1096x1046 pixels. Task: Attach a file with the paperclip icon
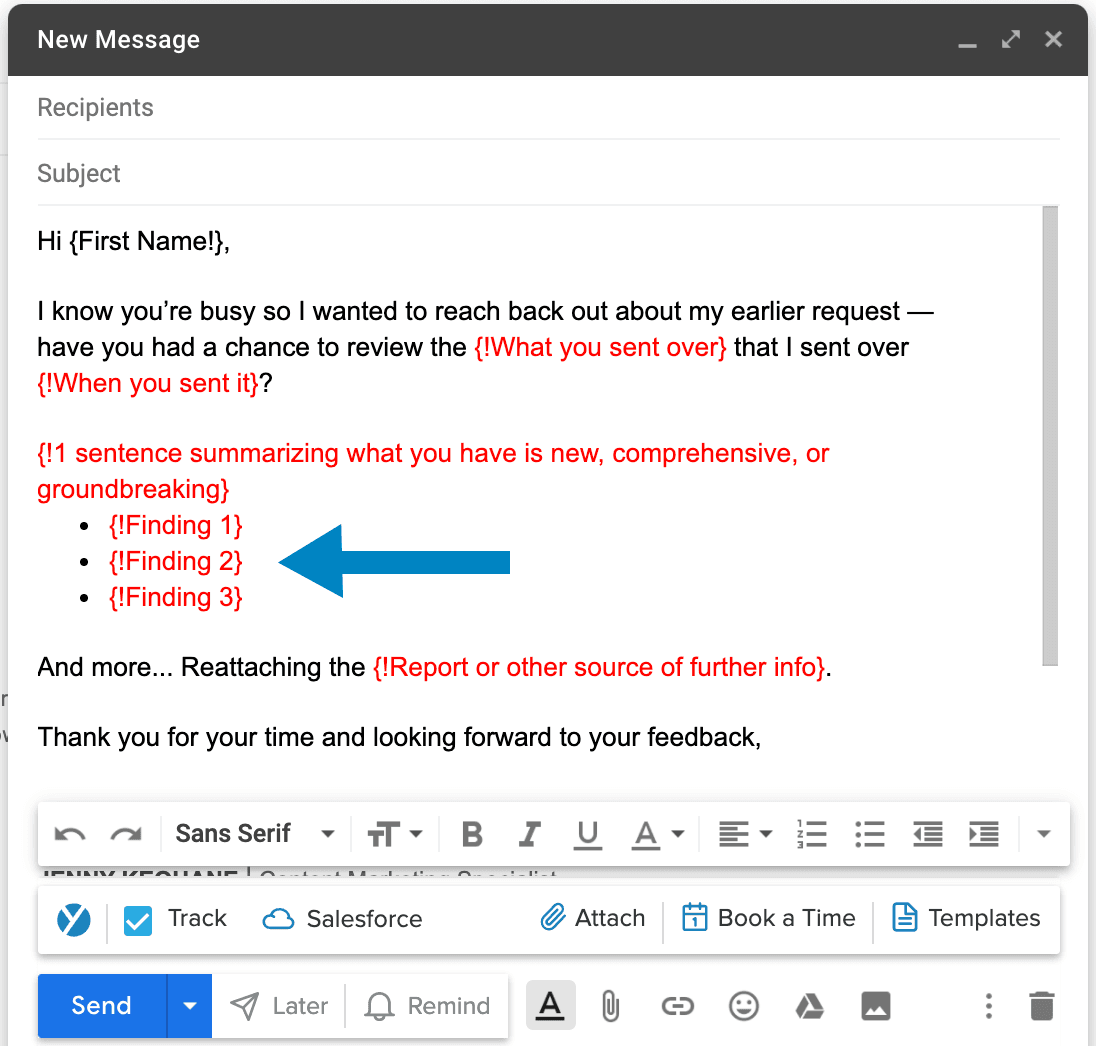pos(610,1006)
